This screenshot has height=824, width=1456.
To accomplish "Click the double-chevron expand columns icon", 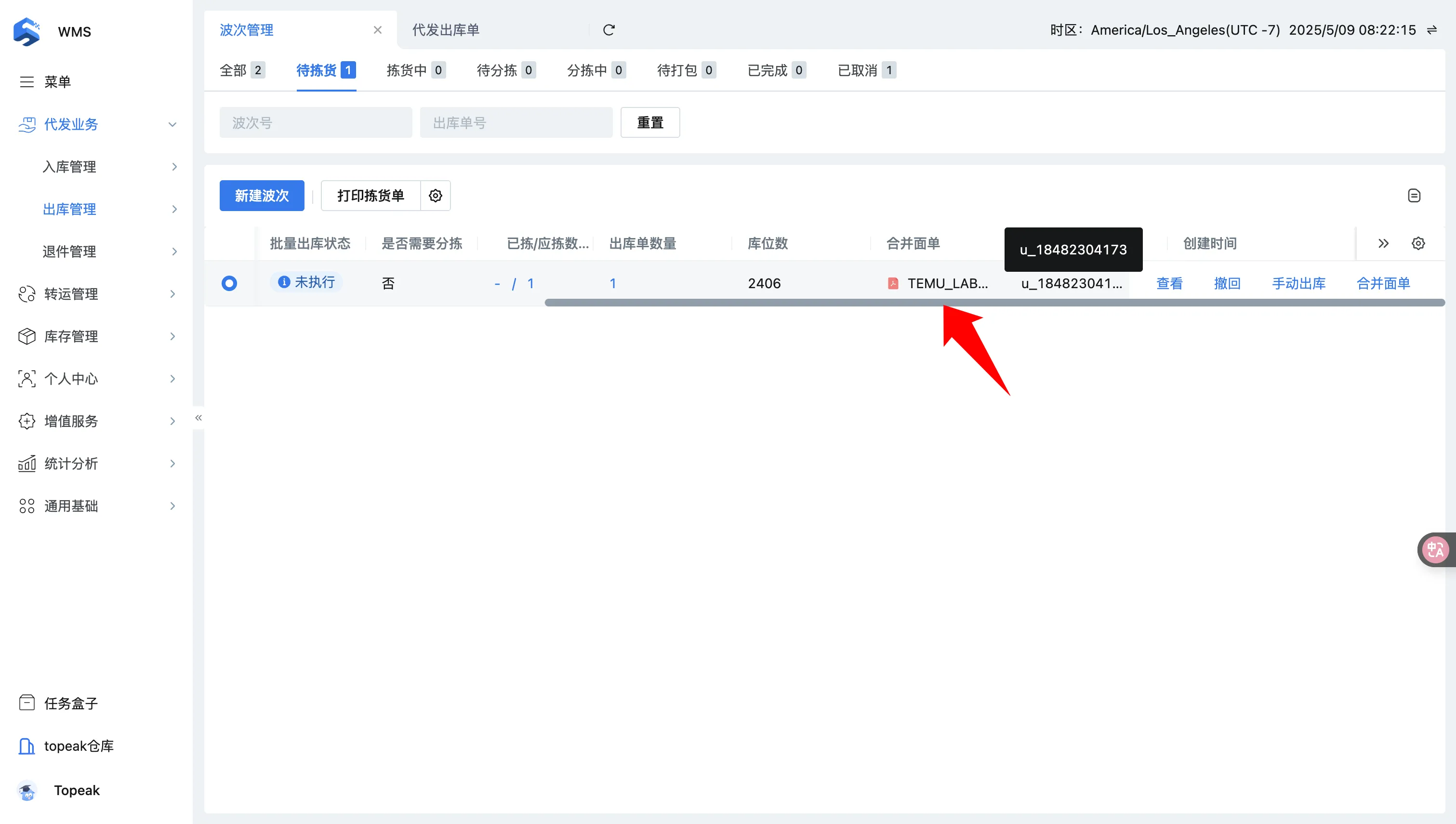I will [1383, 243].
